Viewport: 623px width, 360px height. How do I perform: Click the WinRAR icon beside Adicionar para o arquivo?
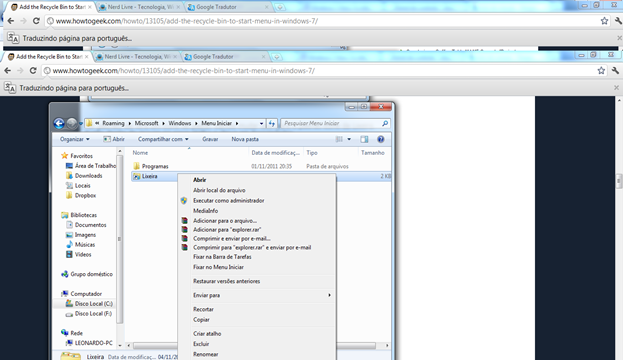point(184,221)
